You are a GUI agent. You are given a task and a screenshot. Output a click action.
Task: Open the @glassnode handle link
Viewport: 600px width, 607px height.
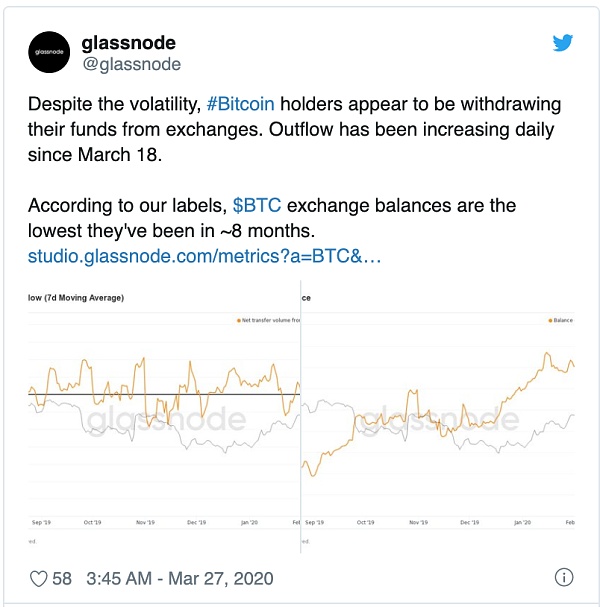tap(132, 64)
